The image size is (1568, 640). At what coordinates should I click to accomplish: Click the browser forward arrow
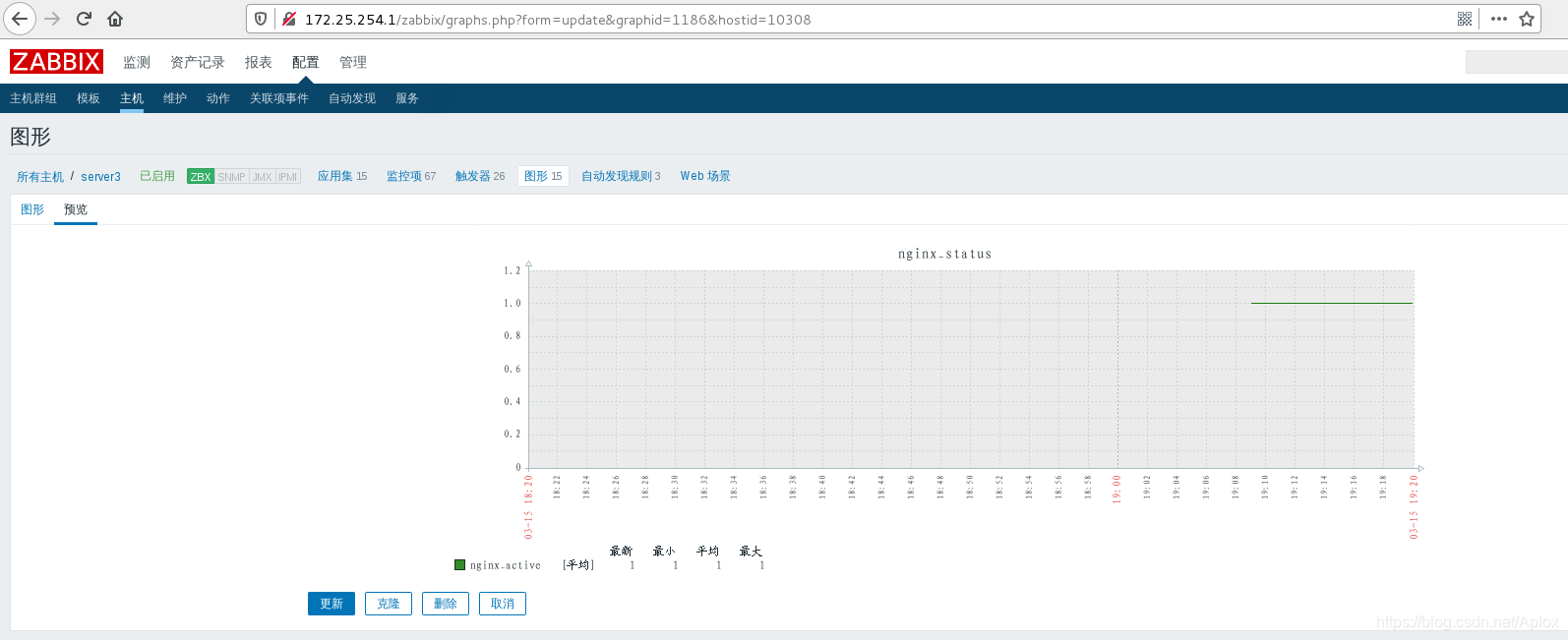(x=52, y=19)
